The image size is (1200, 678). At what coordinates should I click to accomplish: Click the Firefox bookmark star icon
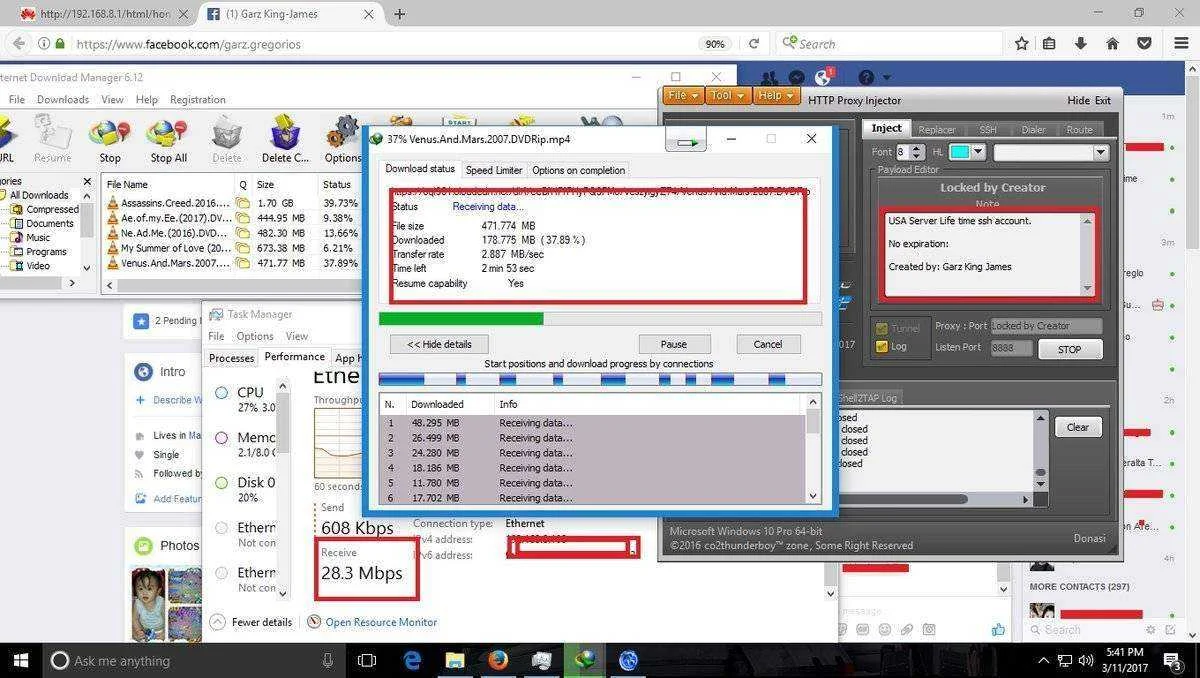tap(1021, 44)
